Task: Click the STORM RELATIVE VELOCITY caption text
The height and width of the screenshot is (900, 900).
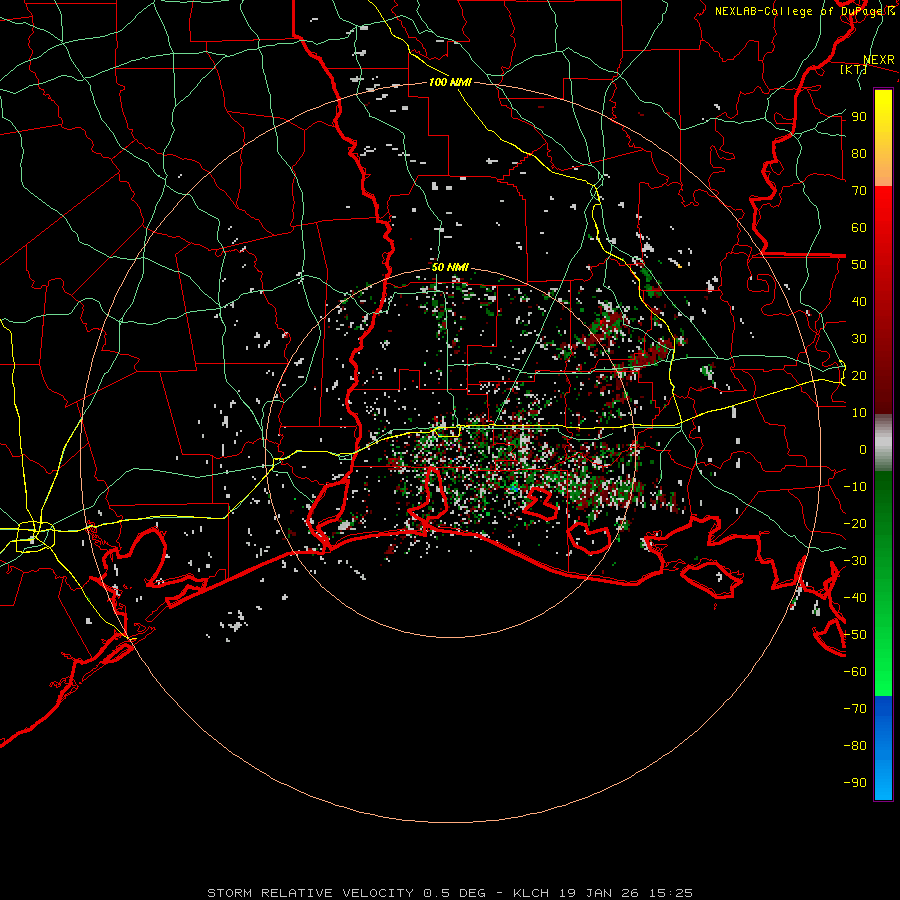Action: (x=311, y=893)
